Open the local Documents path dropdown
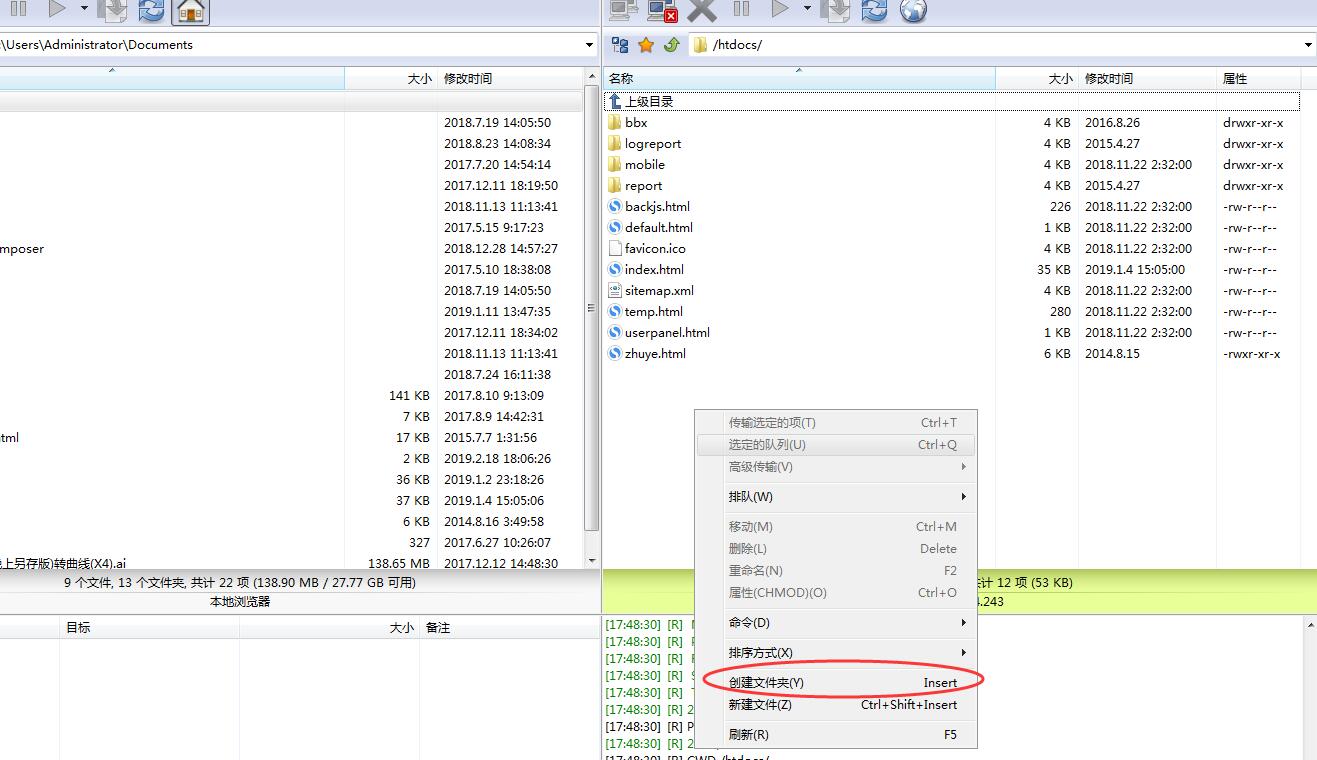Image resolution: width=1317 pixels, height=760 pixels. tap(589, 45)
